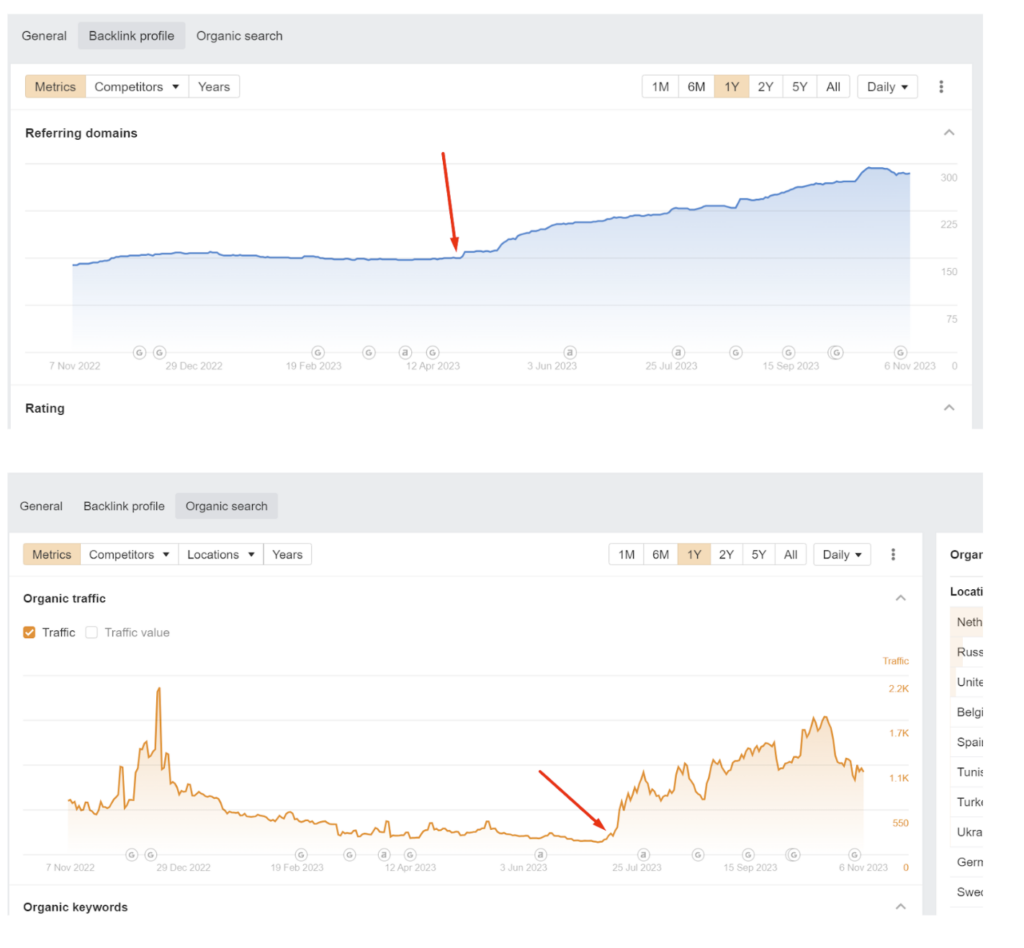Collapse the Rating section chevron
The width and height of the screenshot is (1024, 948).
point(949,408)
